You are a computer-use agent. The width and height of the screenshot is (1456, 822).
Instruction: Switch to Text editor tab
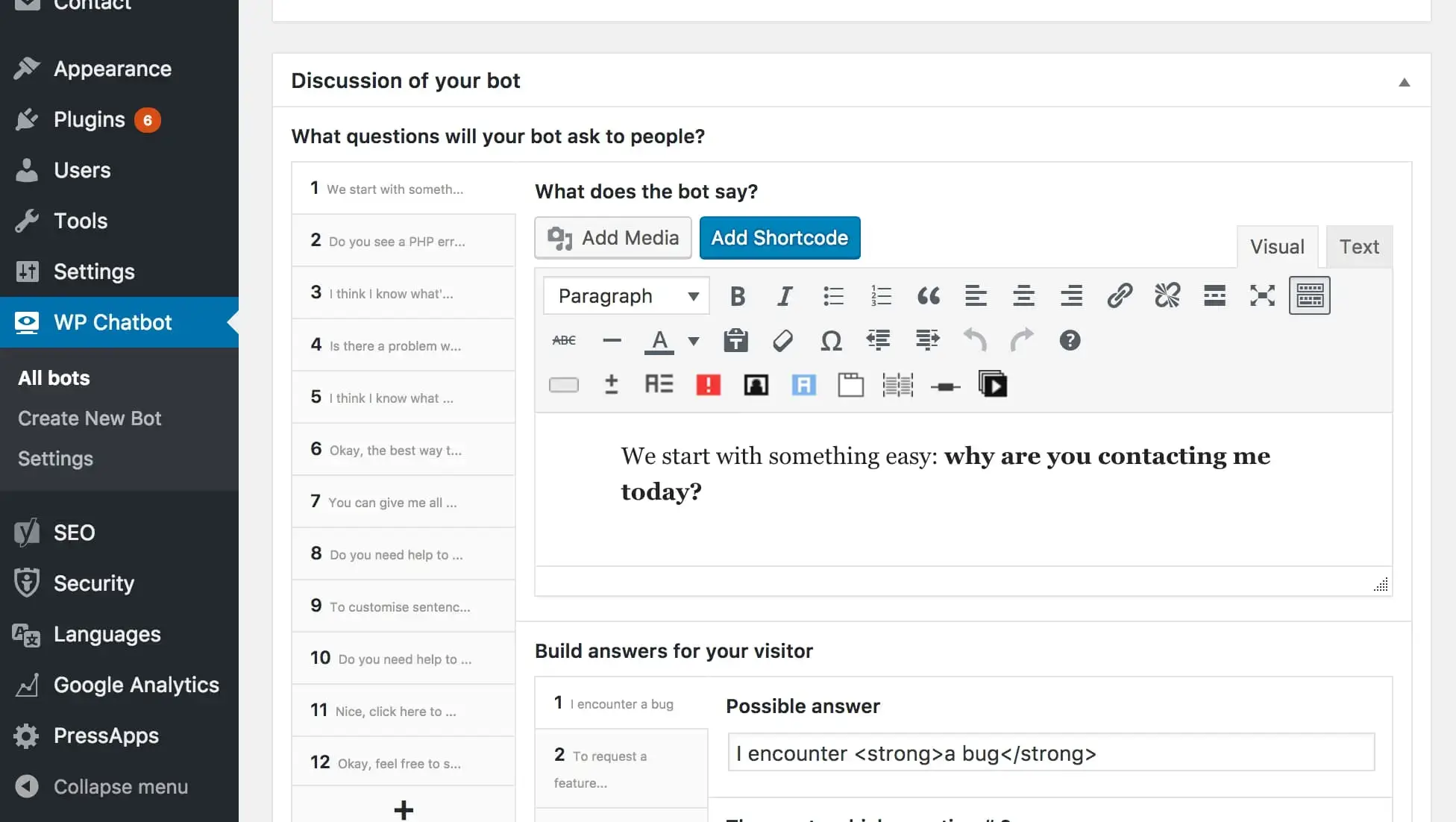(x=1360, y=246)
